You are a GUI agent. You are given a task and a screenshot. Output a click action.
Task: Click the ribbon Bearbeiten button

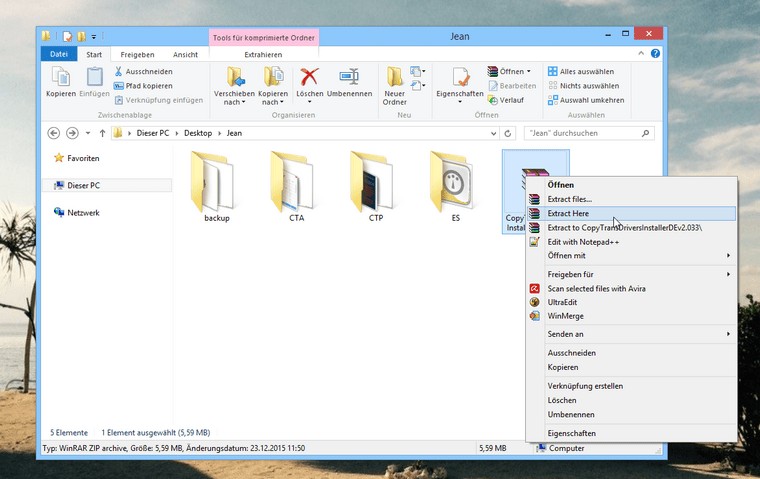click(x=512, y=86)
